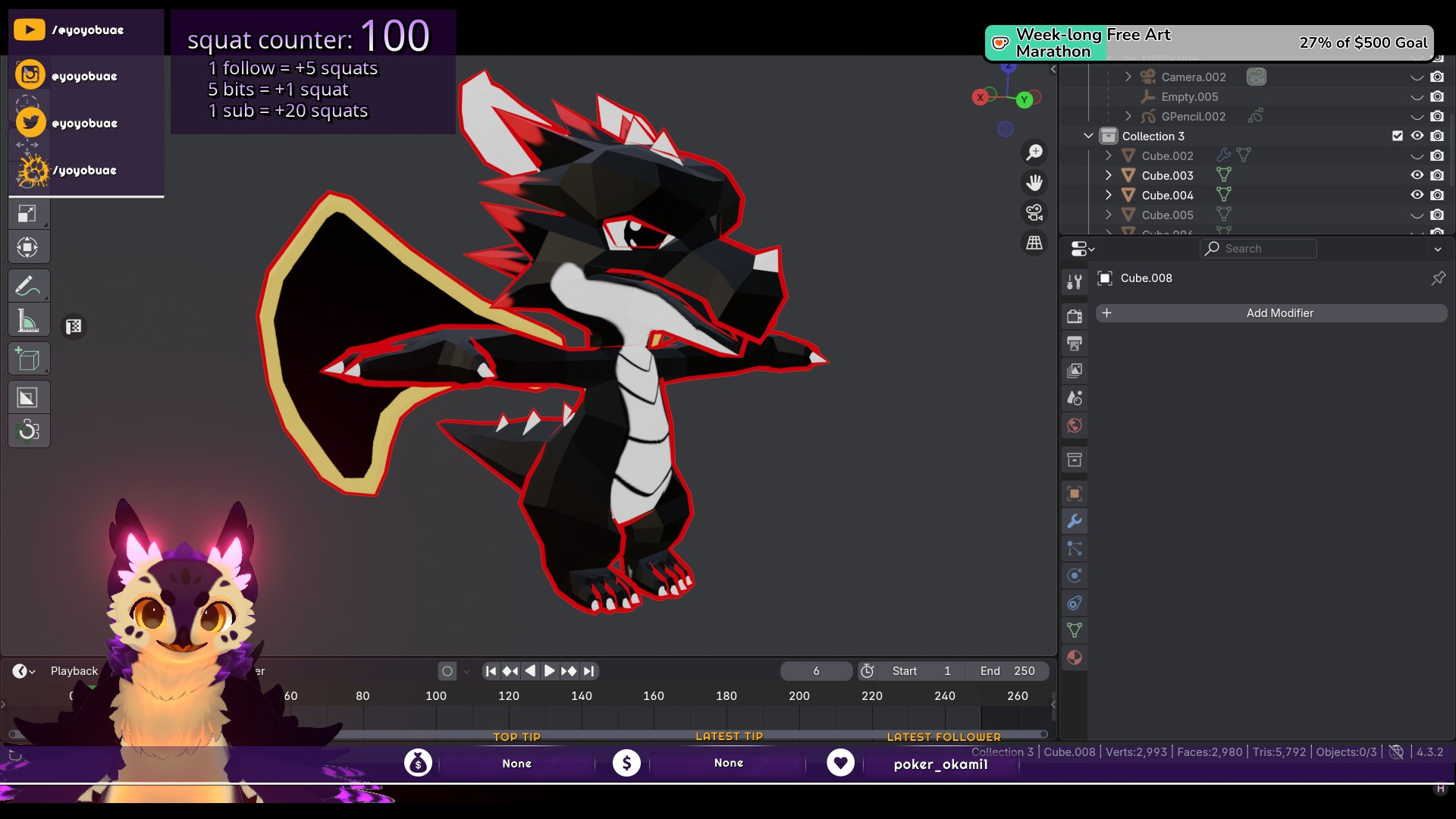1456x819 pixels.
Task: Open the timeline editor type dropdown
Action: coord(24,671)
